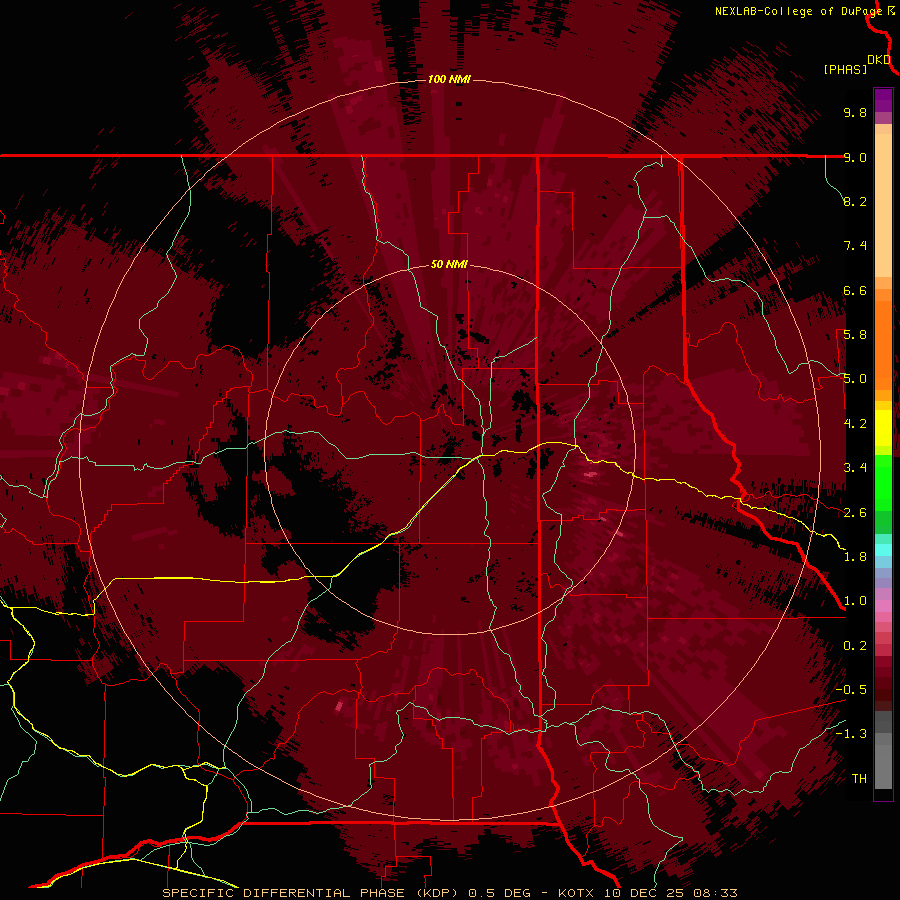Click the -0.5 scale value
900x900 pixels.
851,690
